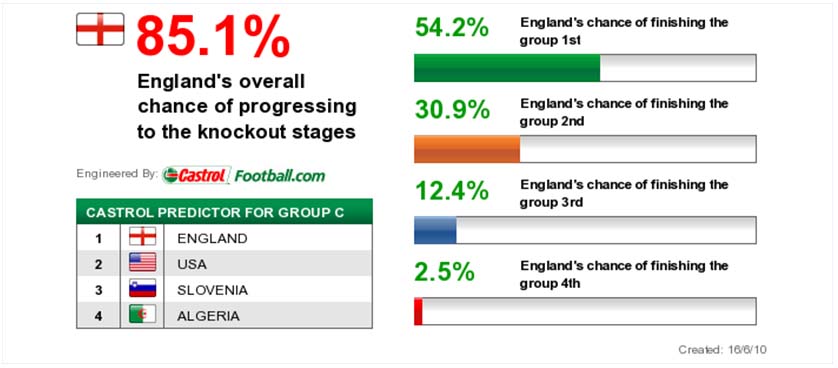Click the Algeria flag icon
The image size is (838, 368).
click(x=143, y=315)
